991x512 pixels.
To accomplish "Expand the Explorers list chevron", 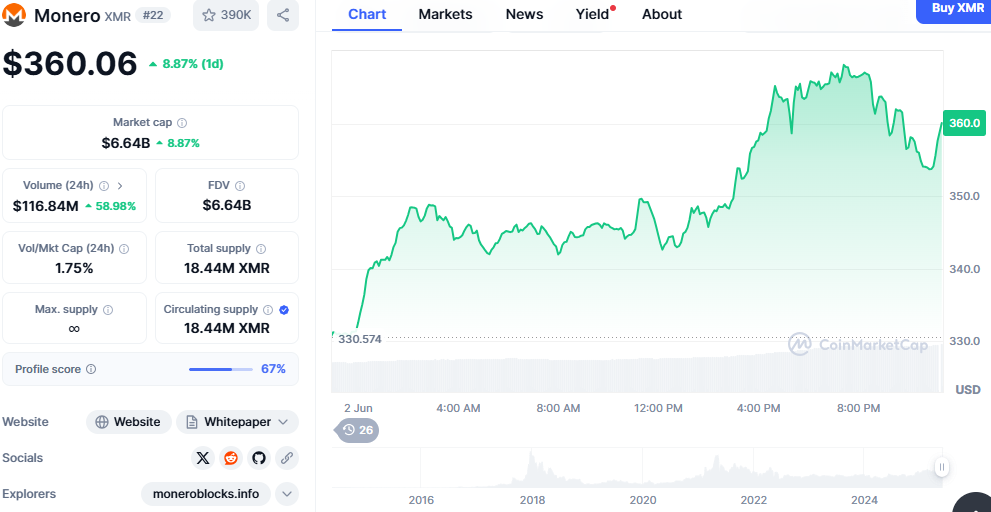I will 287,494.
